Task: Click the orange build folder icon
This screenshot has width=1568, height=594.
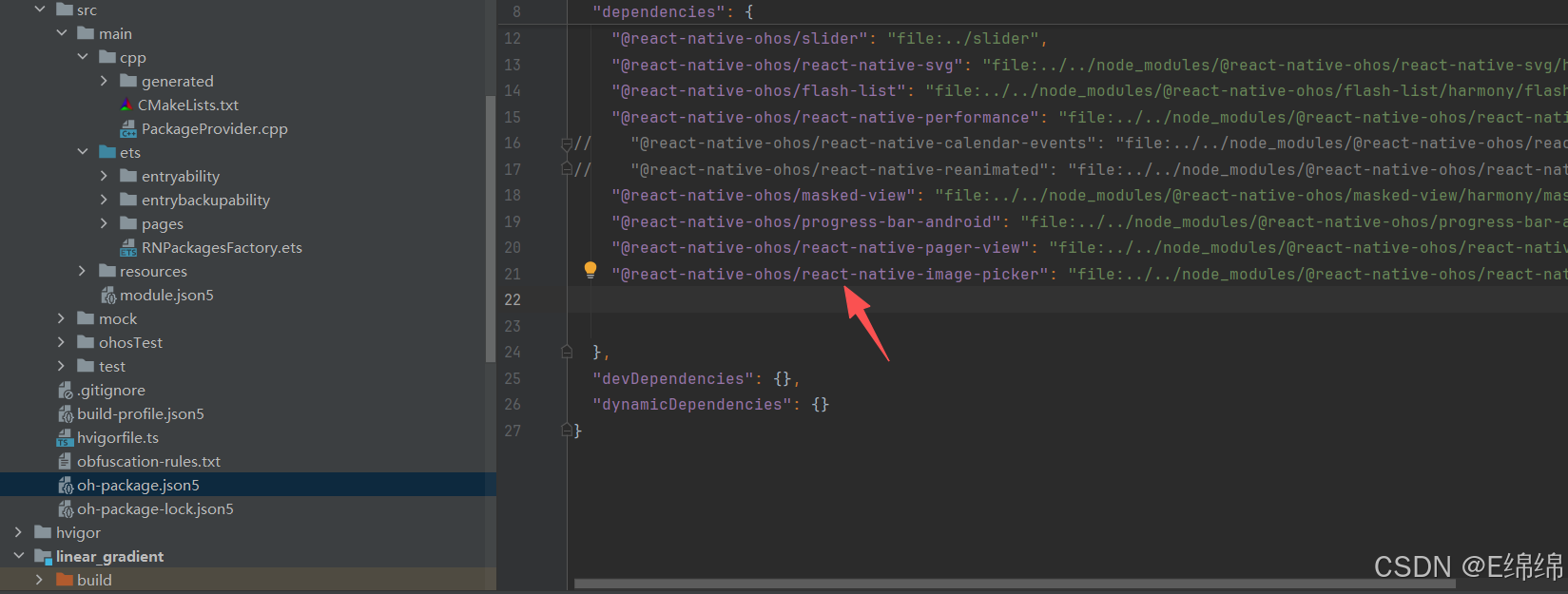Action: click(65, 580)
